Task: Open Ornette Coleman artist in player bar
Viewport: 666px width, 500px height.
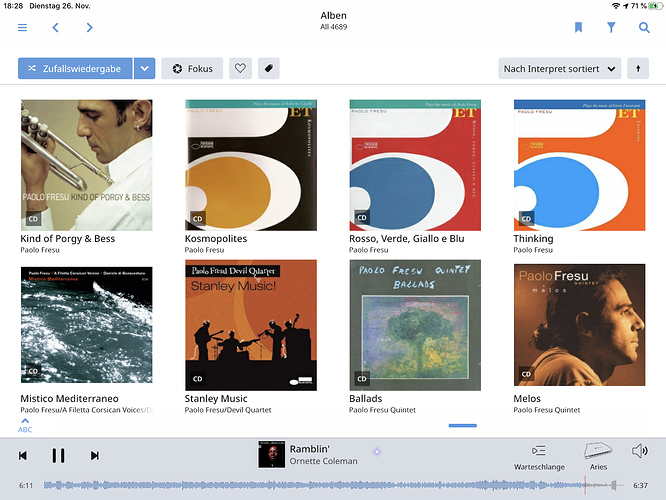Action: pos(324,461)
